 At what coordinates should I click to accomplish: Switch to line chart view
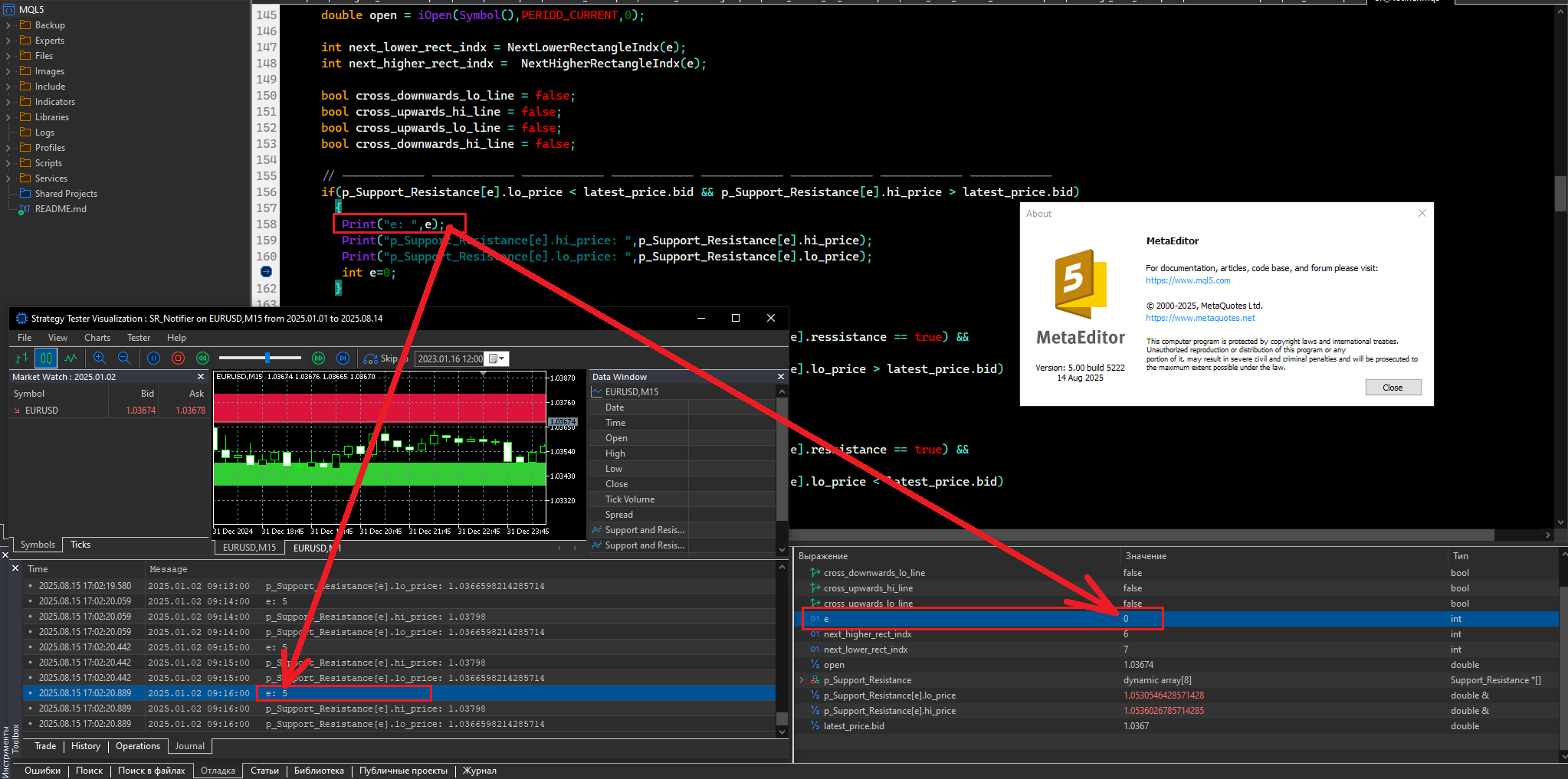pyautogui.click(x=71, y=358)
